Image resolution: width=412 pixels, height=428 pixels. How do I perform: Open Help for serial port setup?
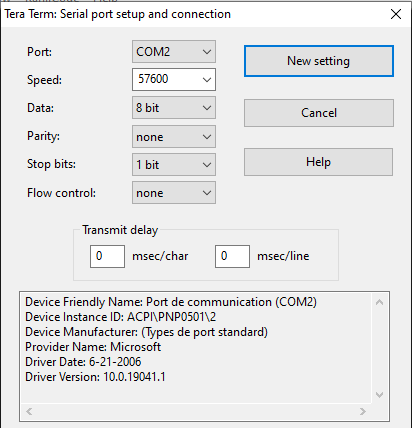click(x=319, y=162)
